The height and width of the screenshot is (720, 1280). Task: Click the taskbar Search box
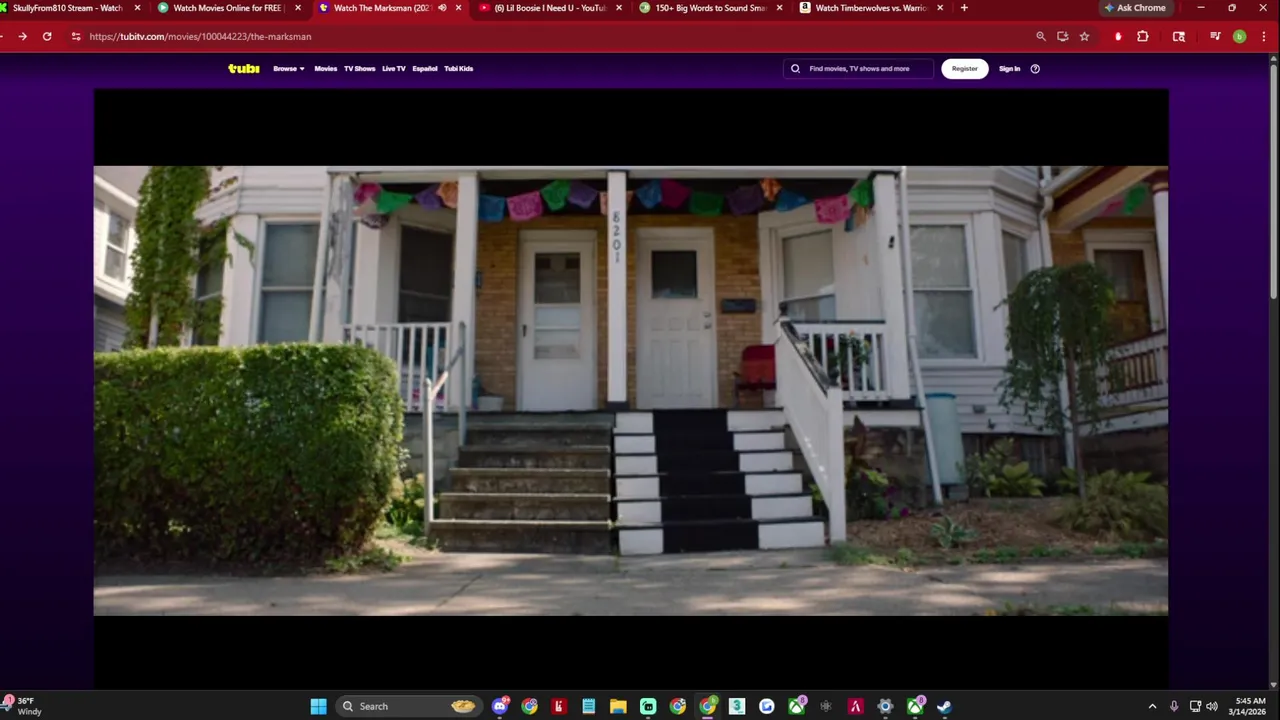click(x=408, y=707)
